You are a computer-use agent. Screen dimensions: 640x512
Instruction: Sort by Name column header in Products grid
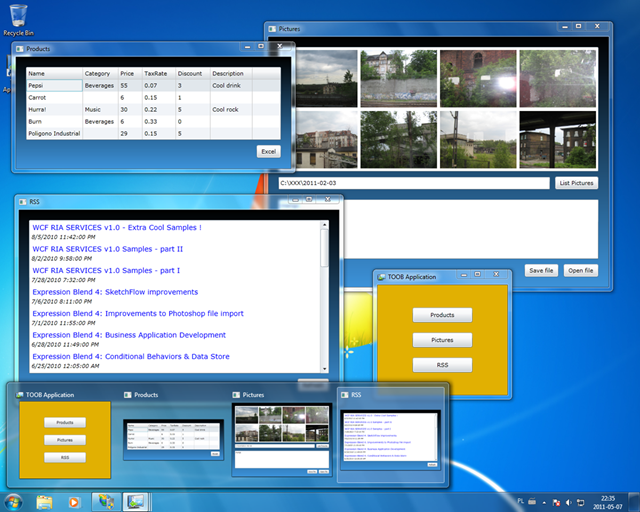pyautogui.click(x=54, y=73)
